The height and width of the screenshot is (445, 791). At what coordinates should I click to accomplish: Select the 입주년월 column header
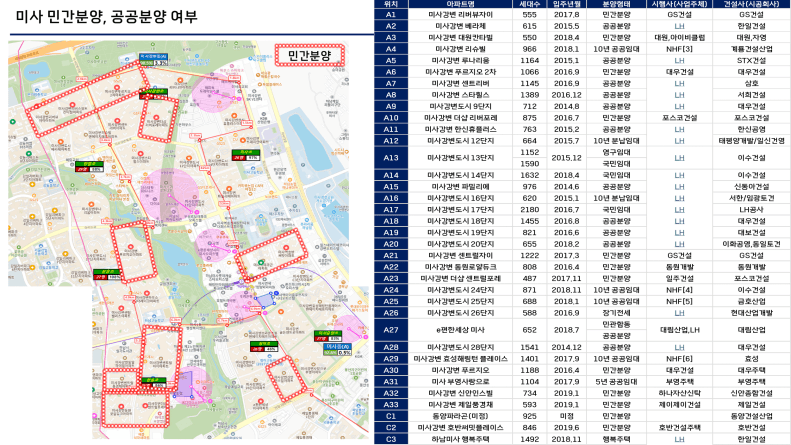[566, 4]
